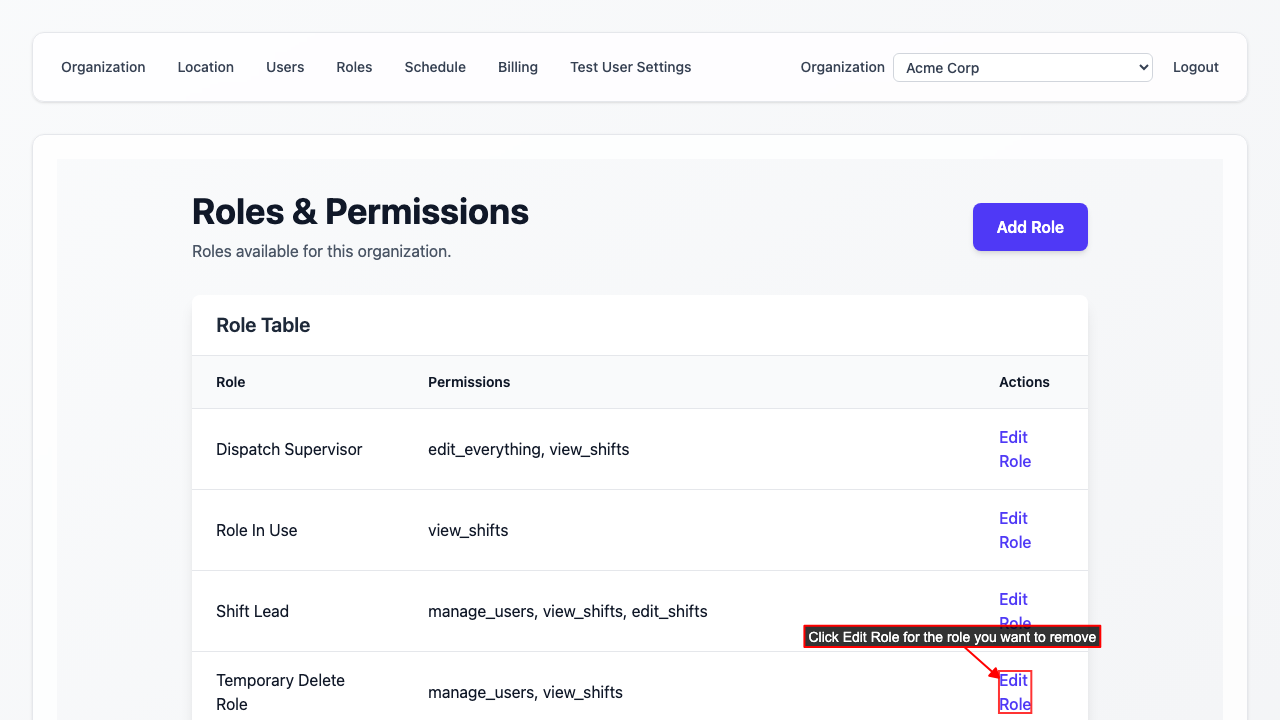Navigate to the Schedule page
Screen dimensions: 1280x720
coord(435,67)
